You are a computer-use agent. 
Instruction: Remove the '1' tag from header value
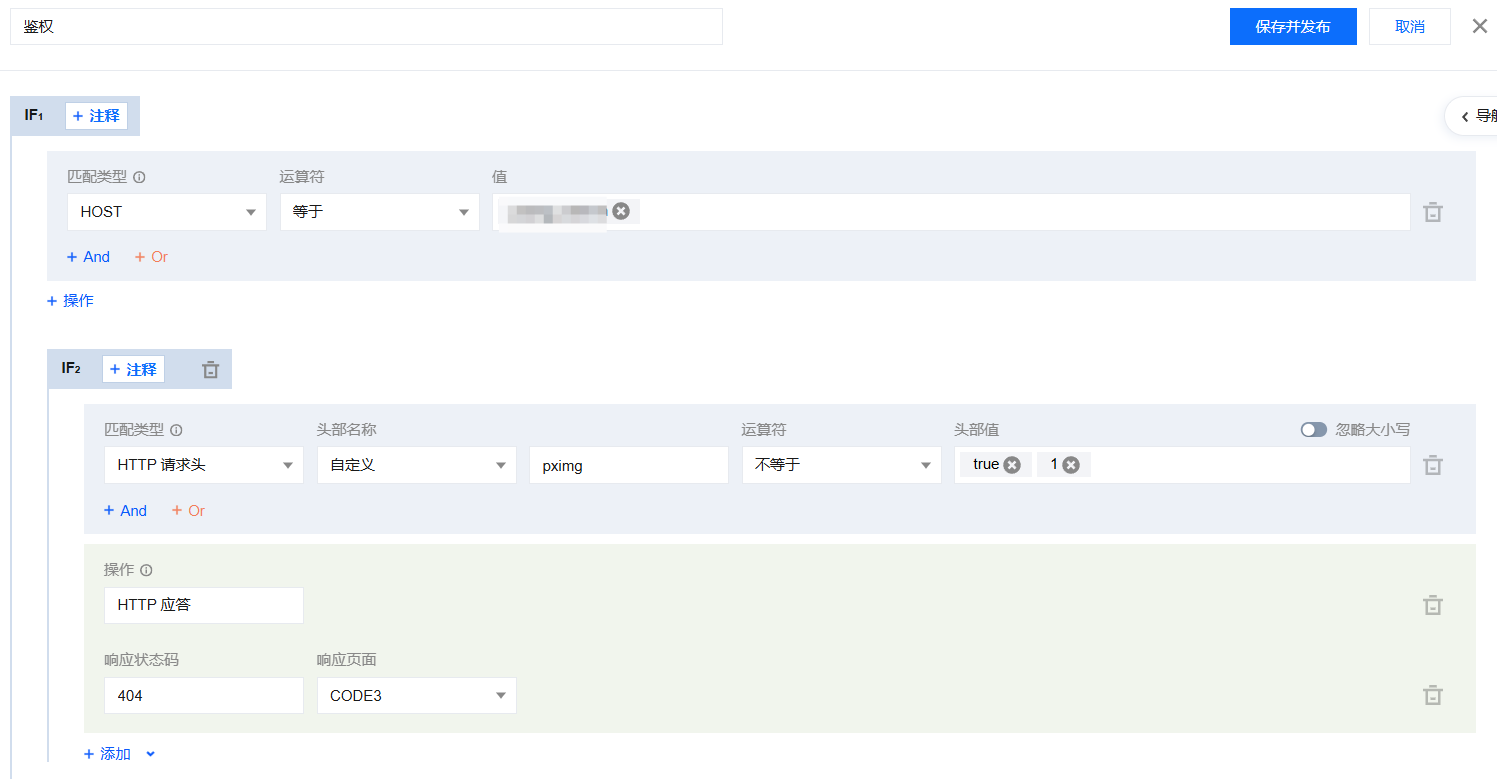1071,465
